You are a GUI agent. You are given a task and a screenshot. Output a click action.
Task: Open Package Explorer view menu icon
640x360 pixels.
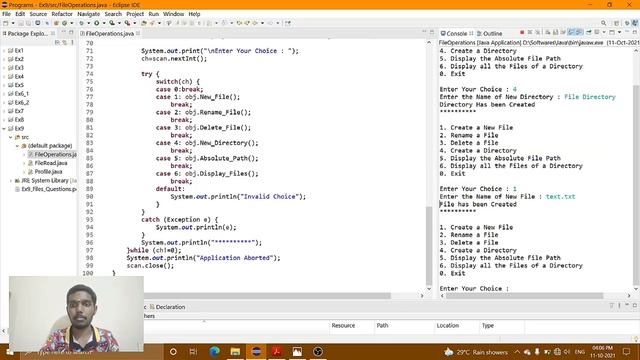pos(72,42)
